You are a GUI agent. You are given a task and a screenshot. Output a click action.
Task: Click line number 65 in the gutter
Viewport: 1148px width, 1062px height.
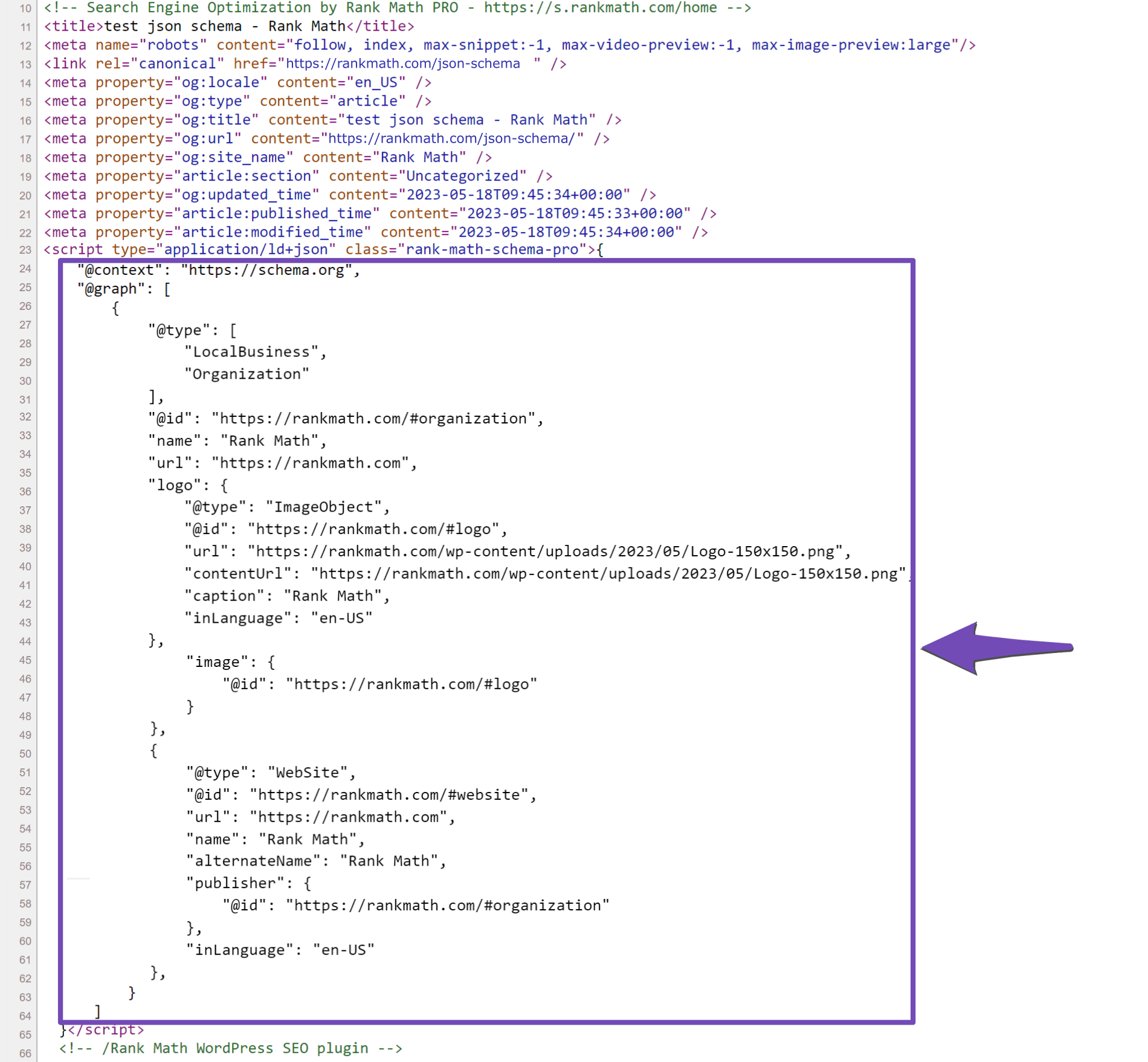pos(25,1034)
